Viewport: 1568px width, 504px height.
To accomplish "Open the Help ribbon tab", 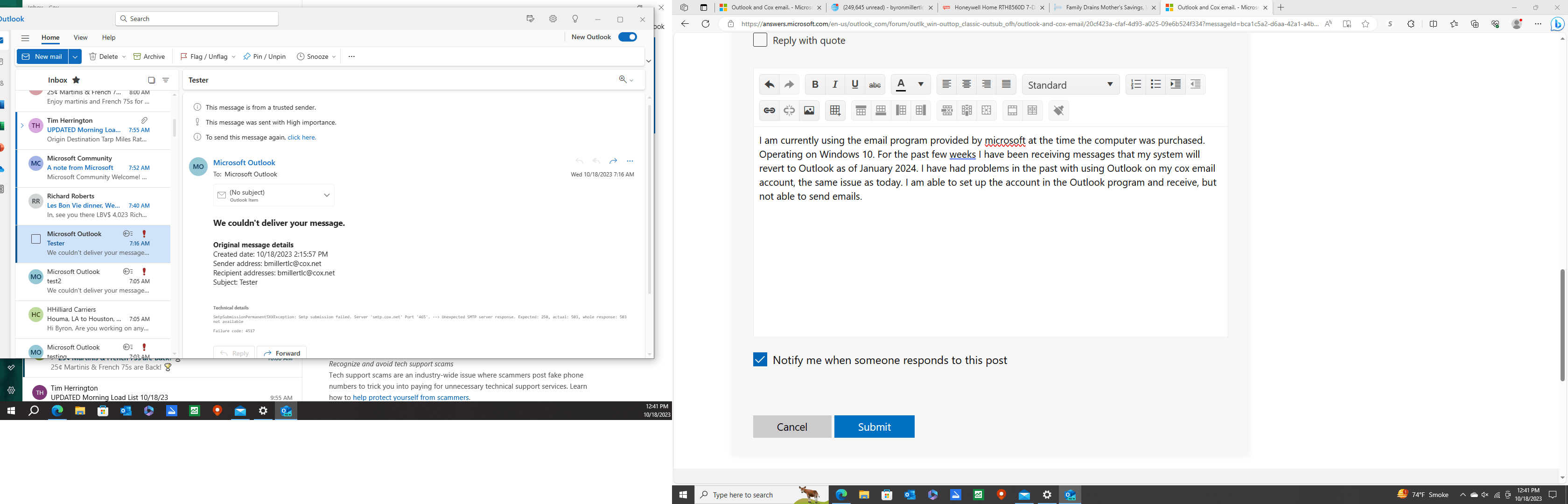I will (109, 38).
